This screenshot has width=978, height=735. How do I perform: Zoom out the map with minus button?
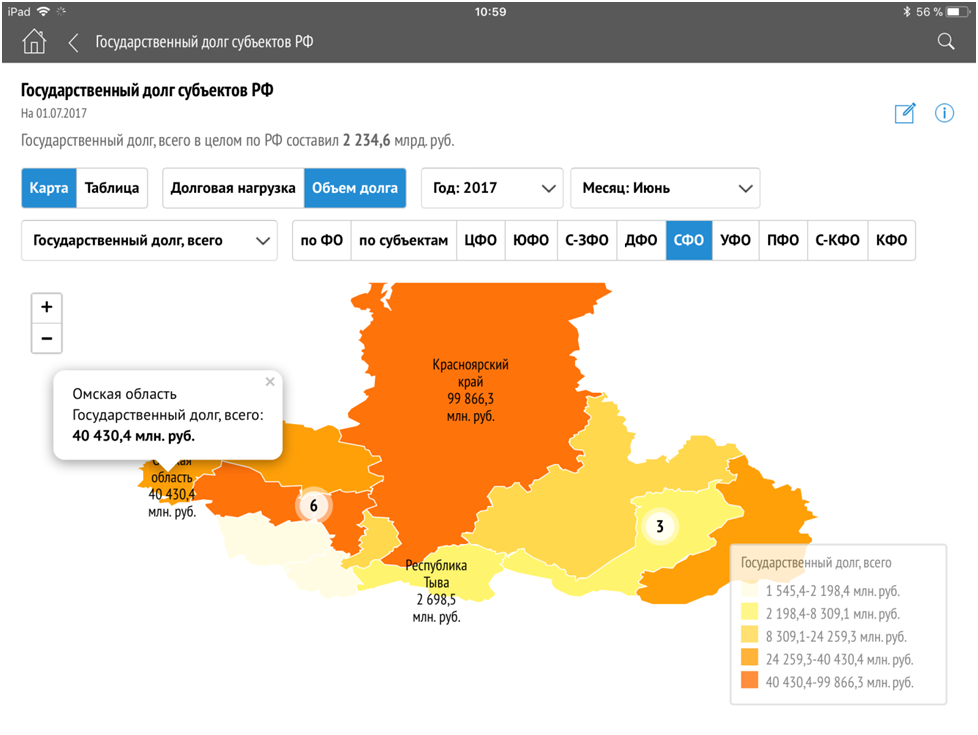[x=46, y=339]
